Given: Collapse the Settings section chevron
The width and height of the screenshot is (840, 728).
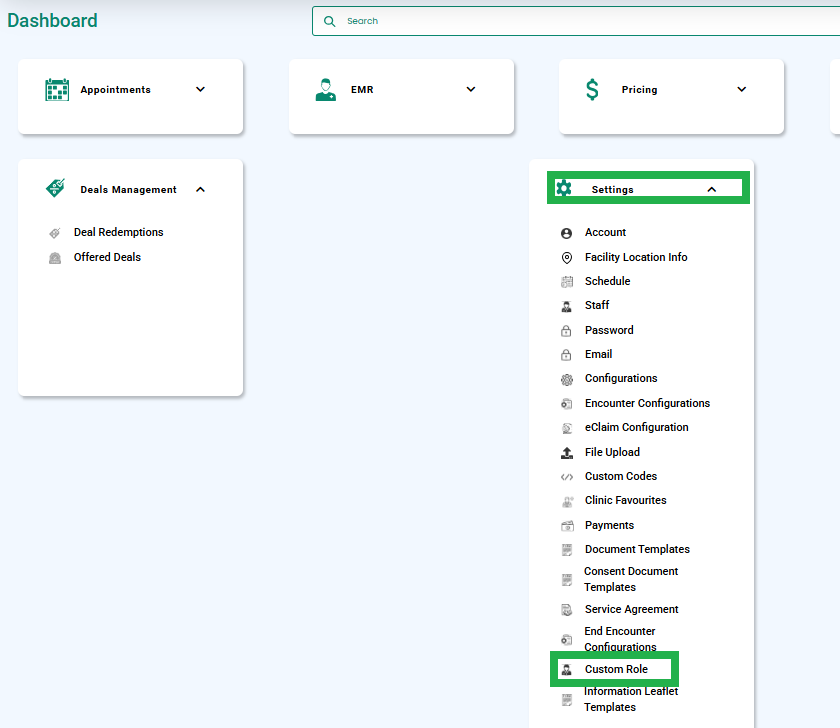Looking at the screenshot, I should (x=711, y=189).
